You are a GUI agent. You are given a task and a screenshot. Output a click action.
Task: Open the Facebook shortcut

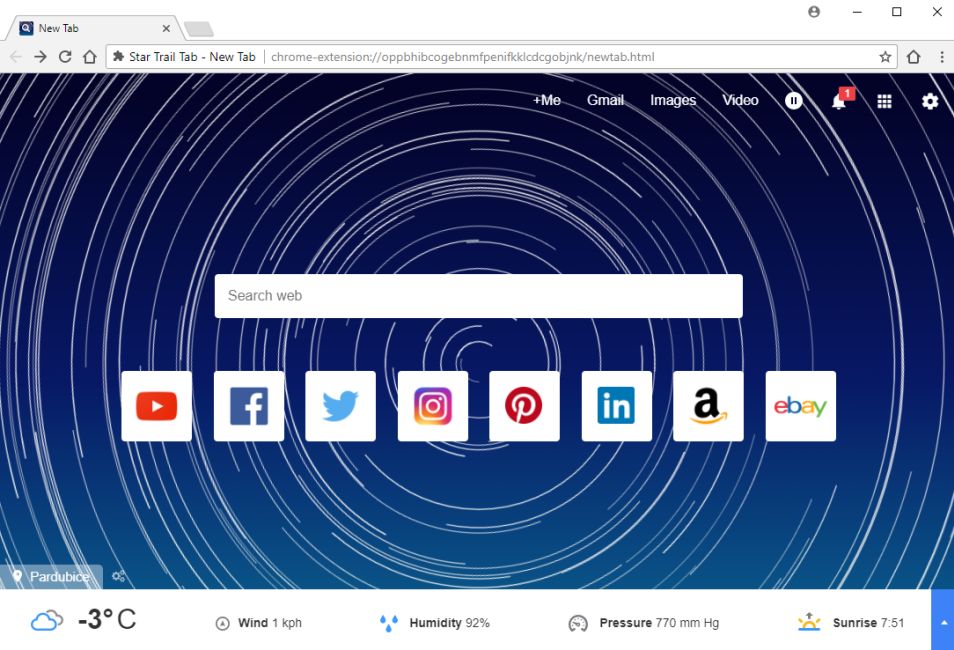coord(248,405)
